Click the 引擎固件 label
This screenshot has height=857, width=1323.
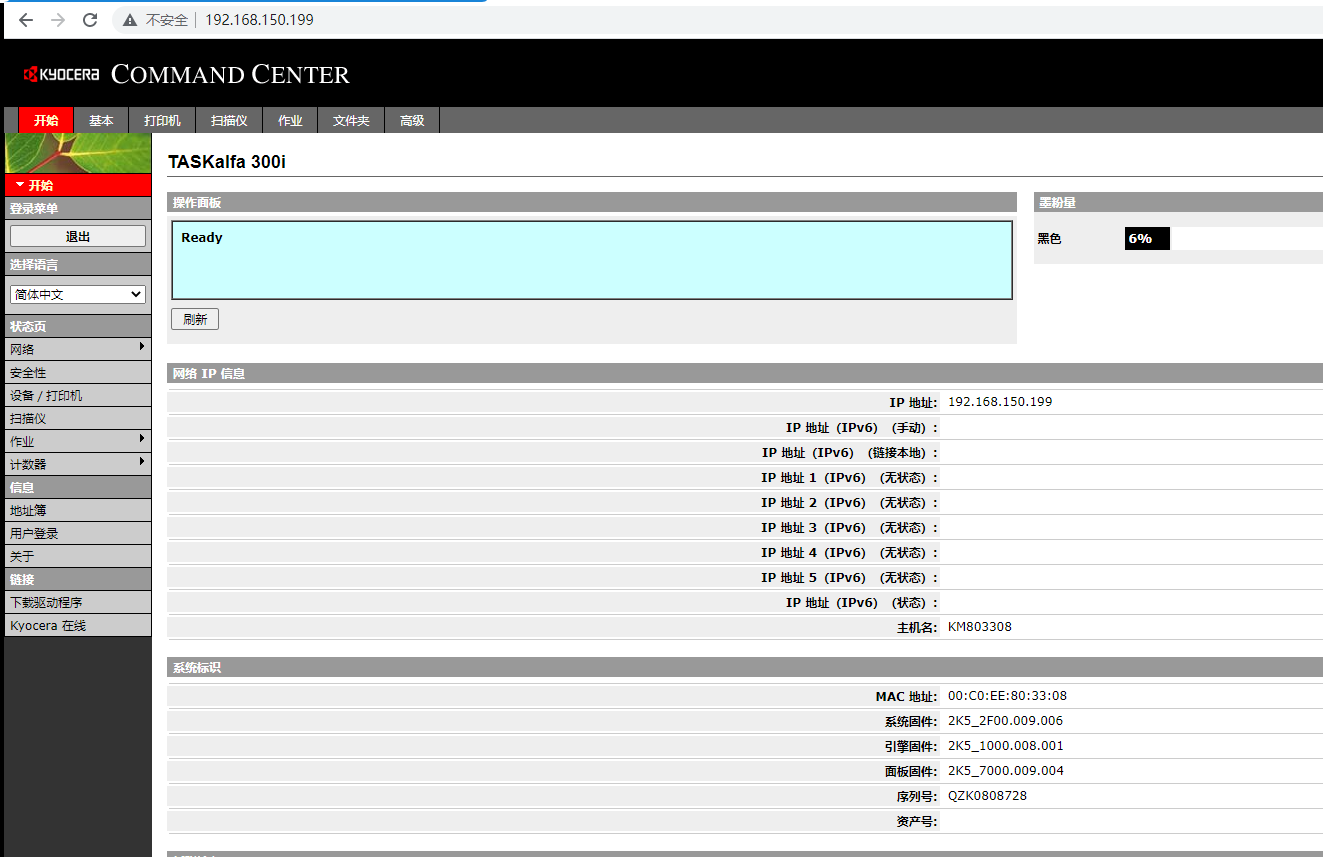(912, 747)
